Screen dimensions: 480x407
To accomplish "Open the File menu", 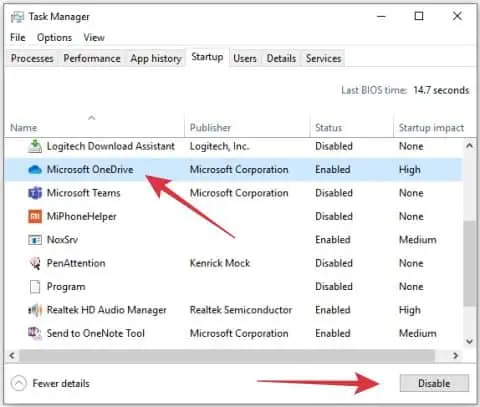I will (18, 37).
